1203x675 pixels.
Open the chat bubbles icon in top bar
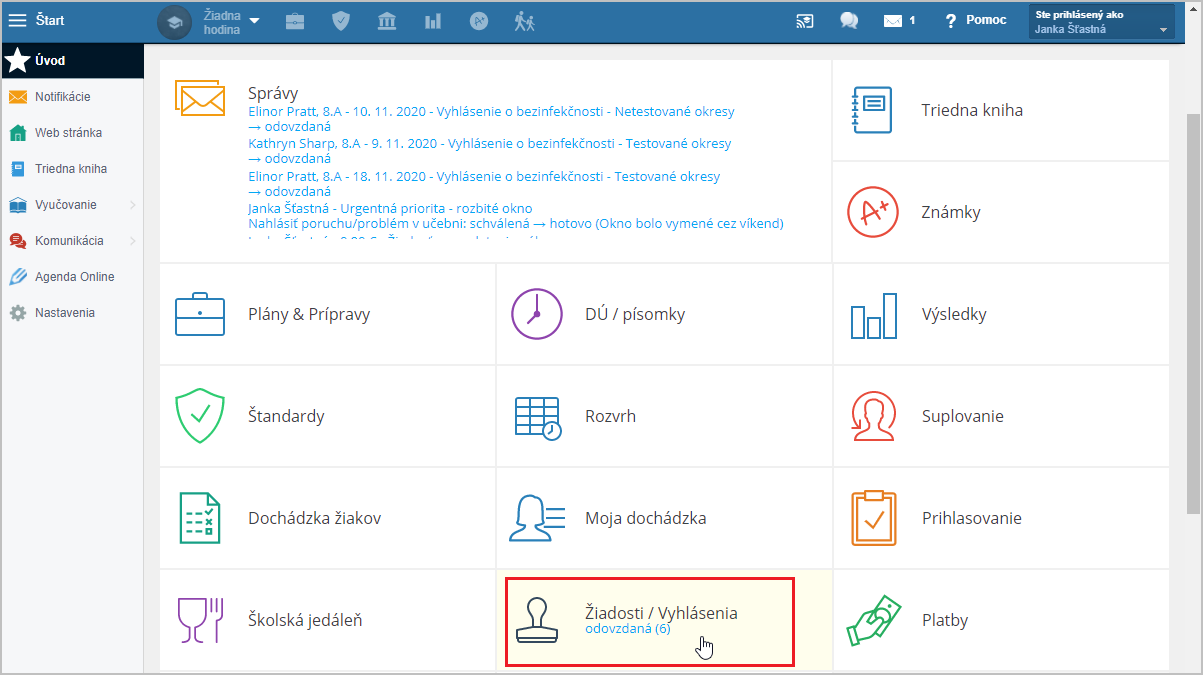click(849, 21)
